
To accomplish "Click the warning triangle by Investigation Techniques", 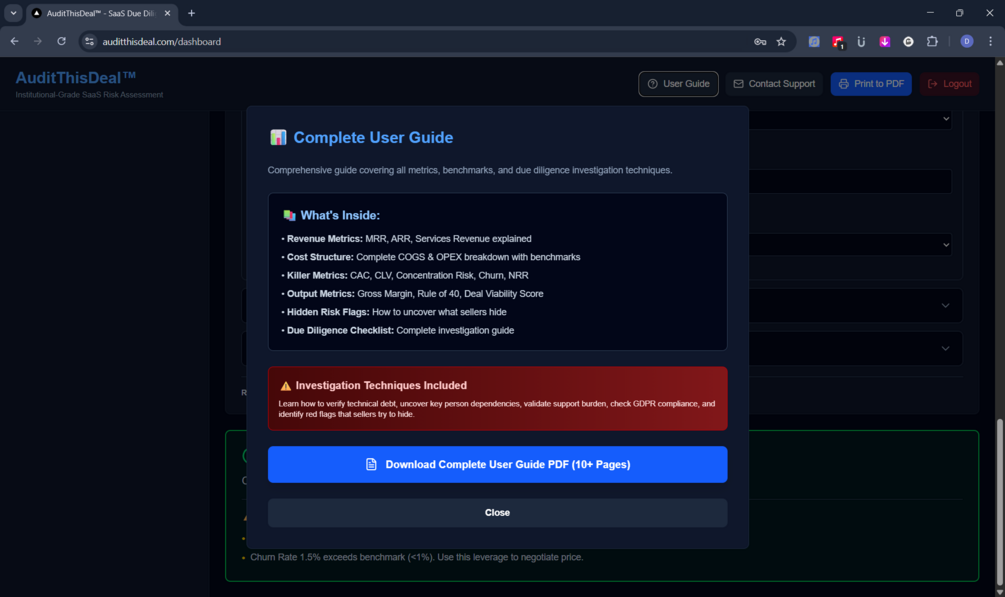I will click(286, 386).
